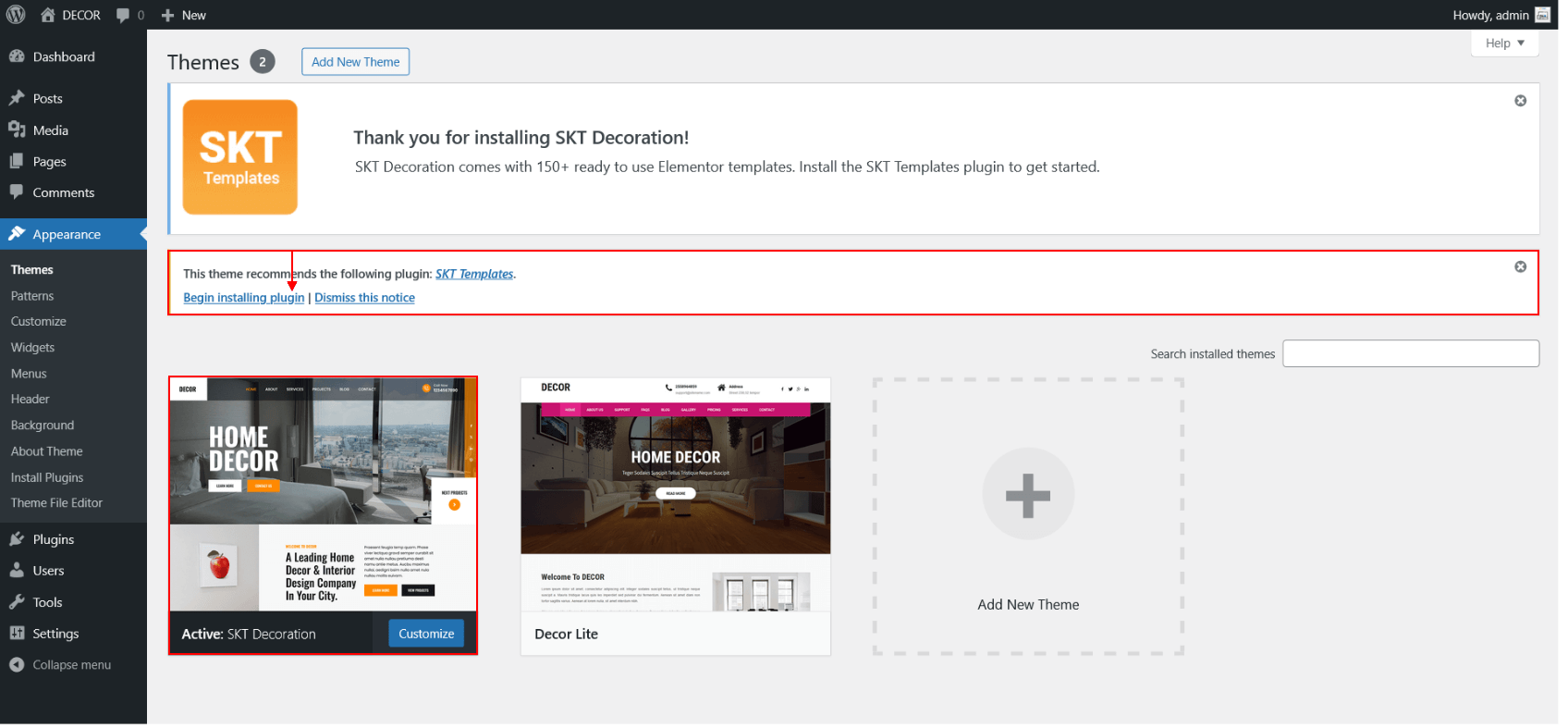Viewport: 1568px width, 728px height.
Task: Dismiss the recommended plugin notice with X
Action: point(1520,266)
